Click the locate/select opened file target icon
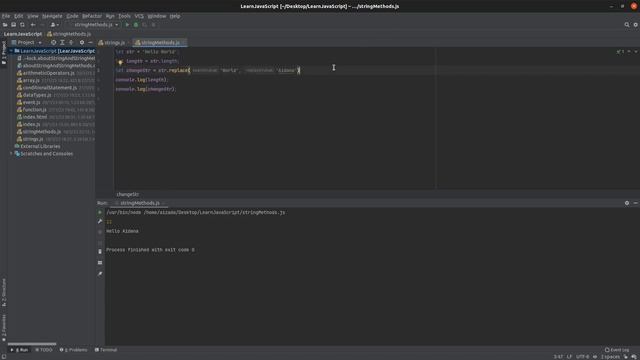The width and height of the screenshot is (640, 360). click(x=53, y=42)
